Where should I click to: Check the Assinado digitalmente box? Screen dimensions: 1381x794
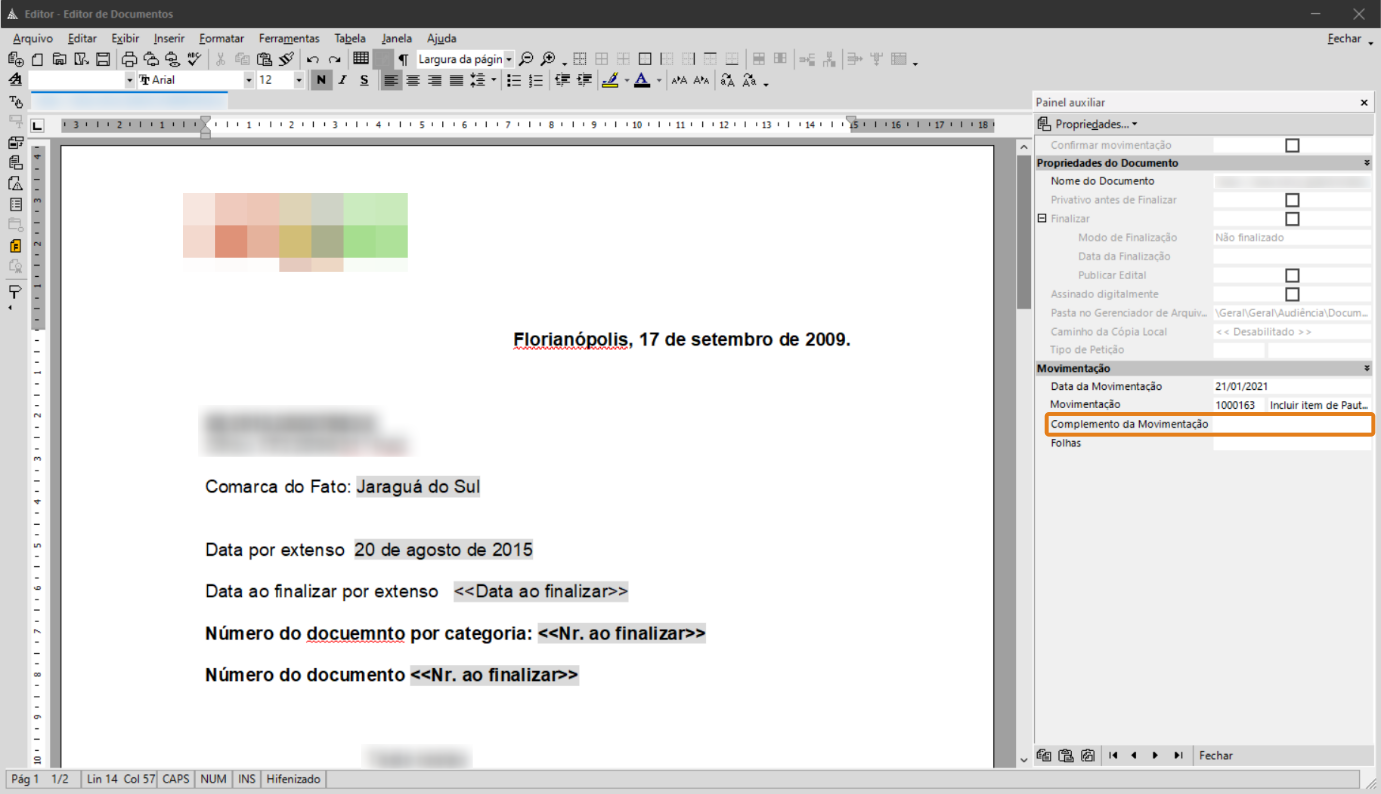click(x=1292, y=294)
